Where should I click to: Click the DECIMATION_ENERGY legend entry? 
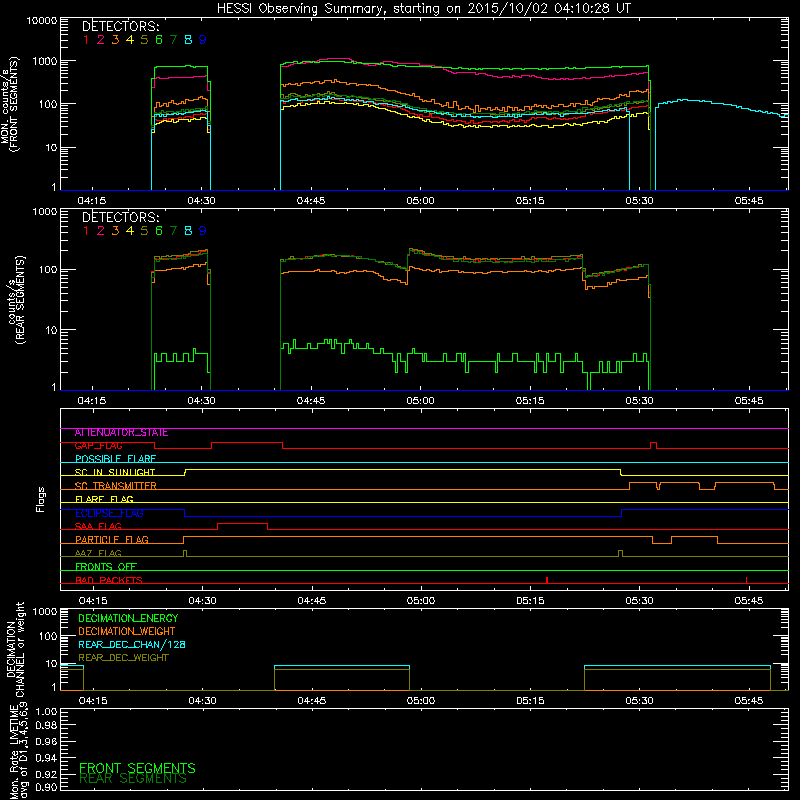pos(128,618)
